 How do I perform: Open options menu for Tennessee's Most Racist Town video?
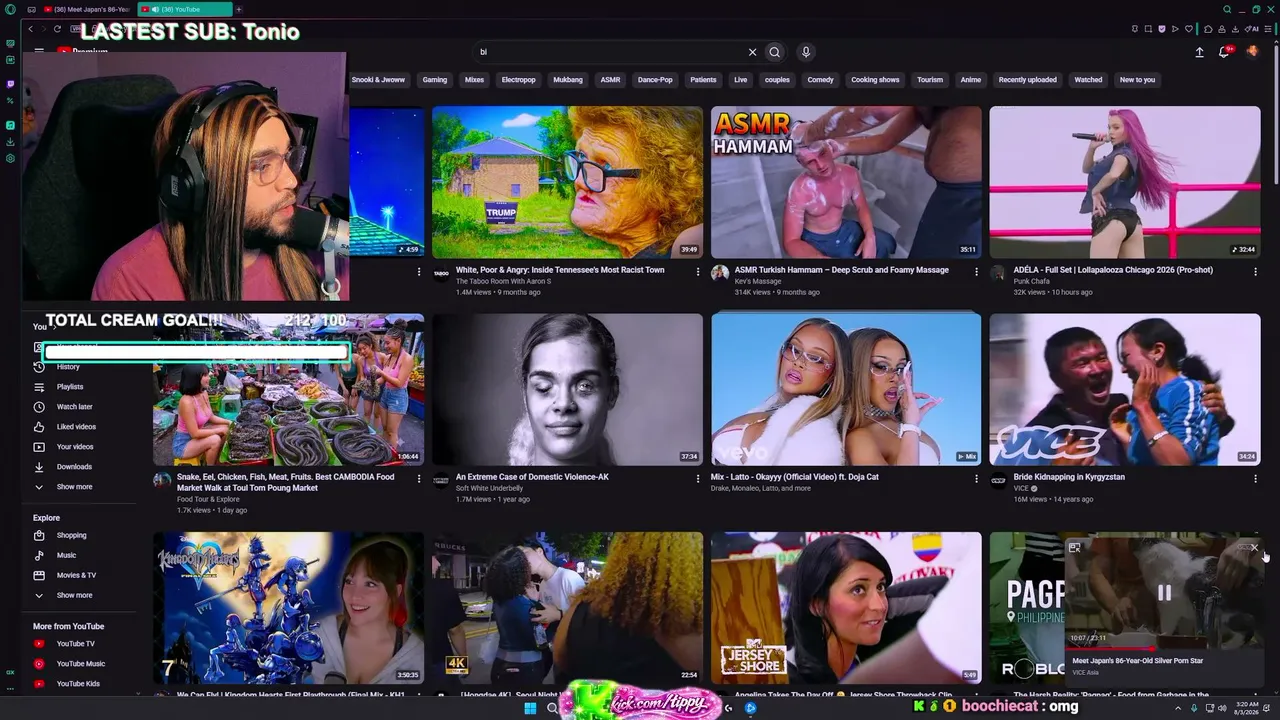(698, 271)
